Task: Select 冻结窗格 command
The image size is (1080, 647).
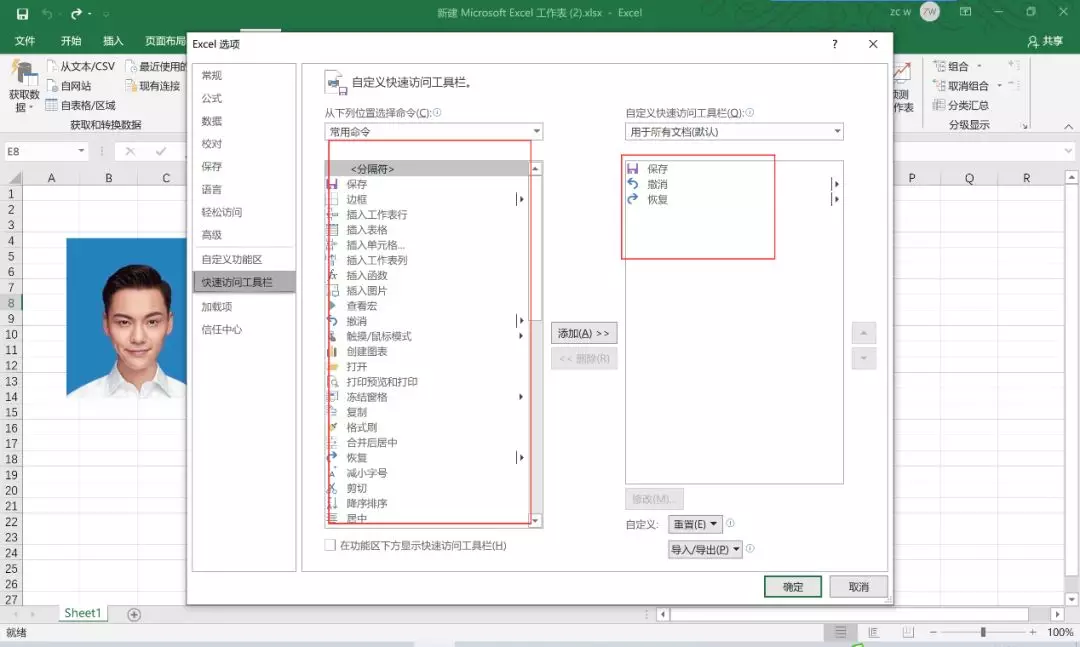Action: [428, 397]
